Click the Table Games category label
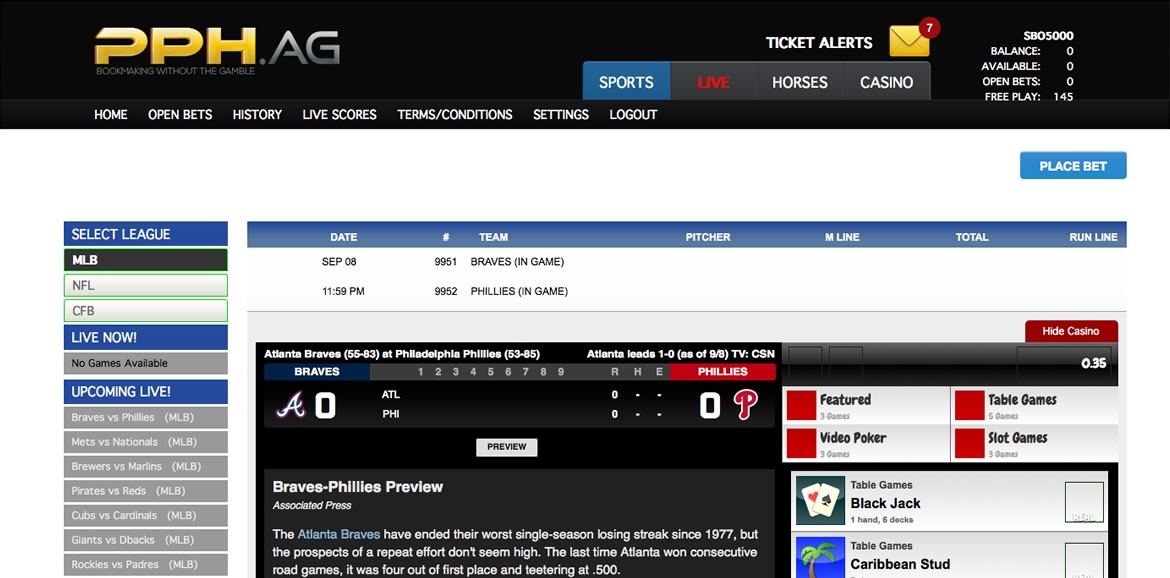Image resolution: width=1170 pixels, height=578 pixels. pos(1022,400)
